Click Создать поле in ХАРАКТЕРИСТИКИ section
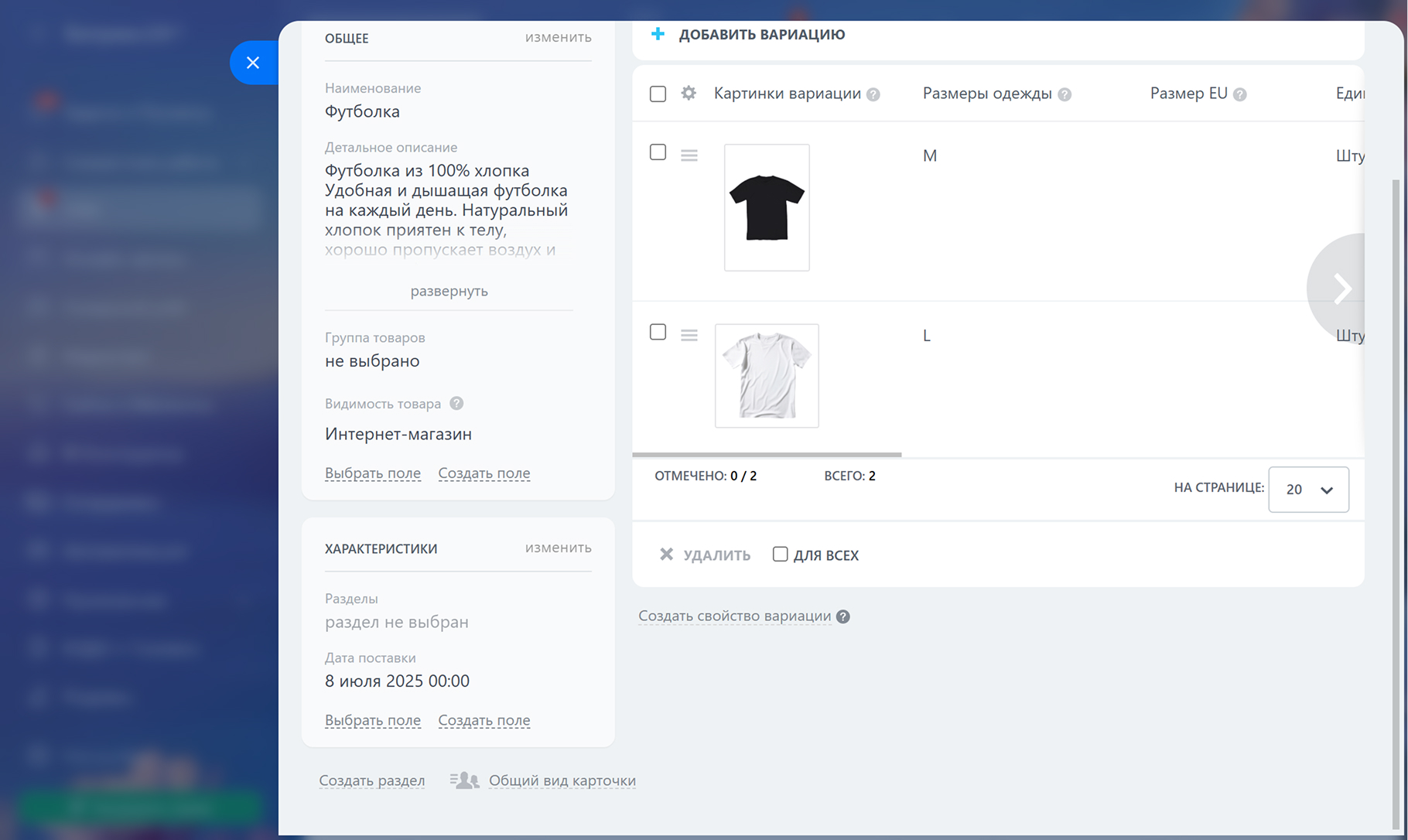 point(484,720)
